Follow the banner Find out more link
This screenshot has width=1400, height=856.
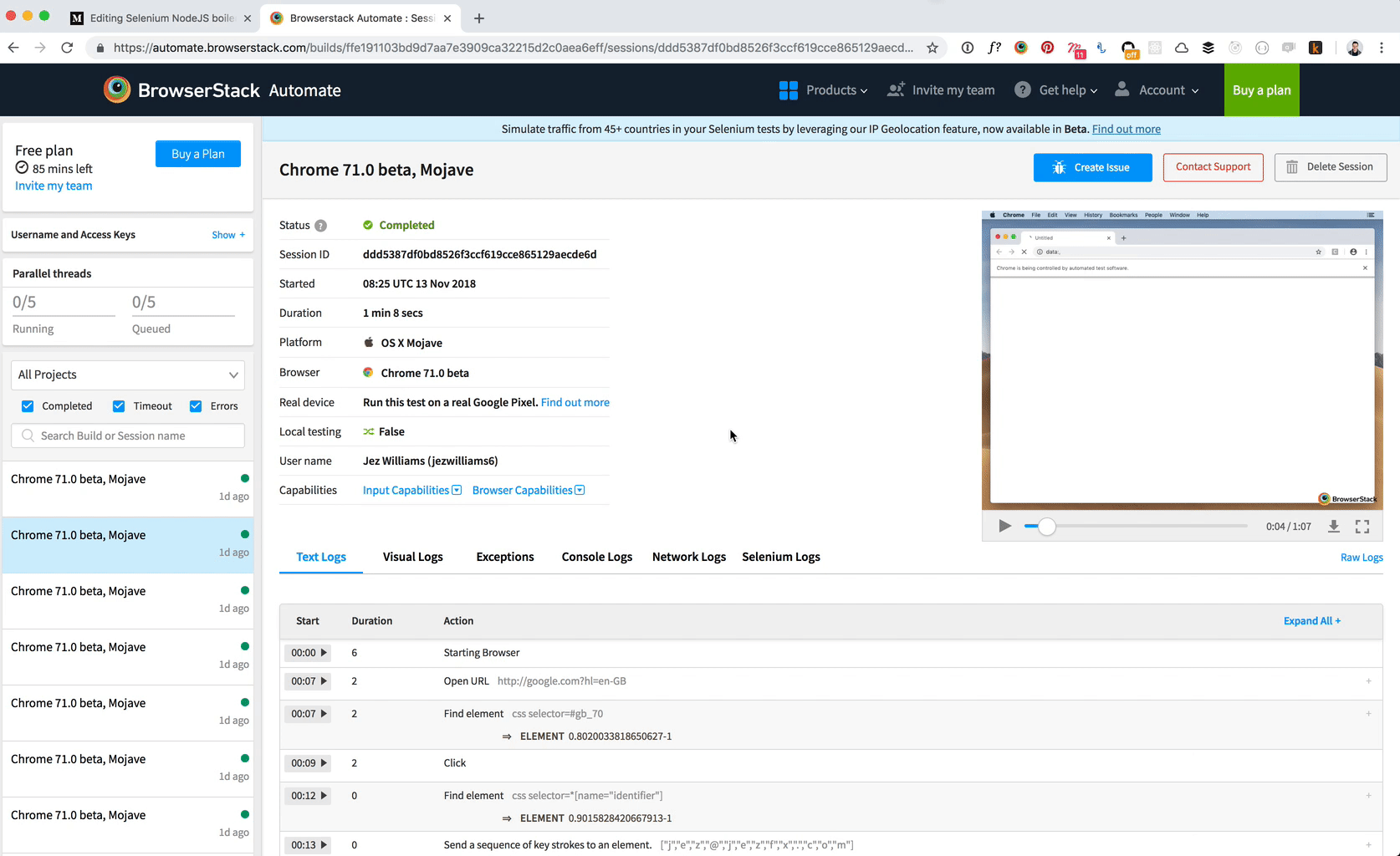(1127, 129)
